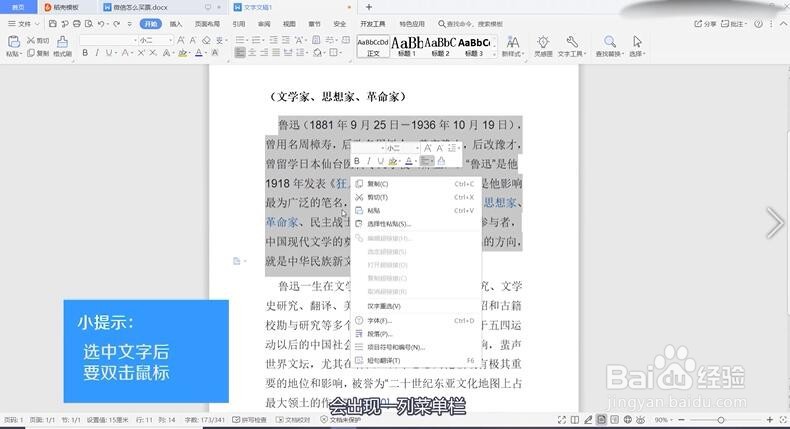Click the Select cursor icon in ribbon
Screen dimensions: 790x429
point(637,42)
